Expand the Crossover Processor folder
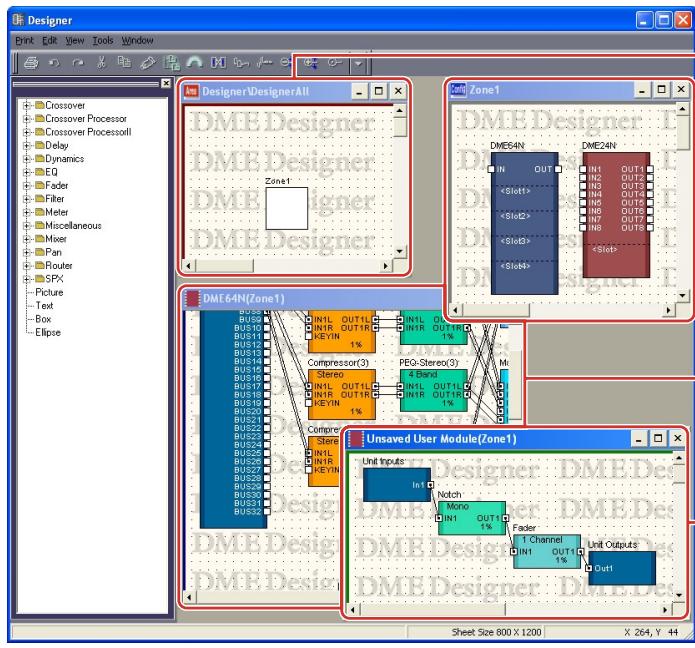The image size is (695, 648). click(27, 119)
